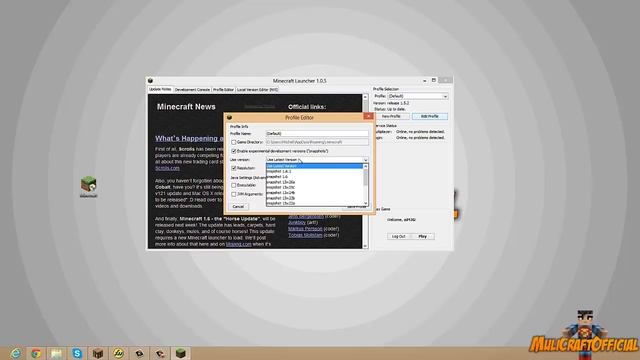Viewport: 640px width, 360px height.
Task: Launch Google Chrome from the taskbar
Action: click(36, 353)
